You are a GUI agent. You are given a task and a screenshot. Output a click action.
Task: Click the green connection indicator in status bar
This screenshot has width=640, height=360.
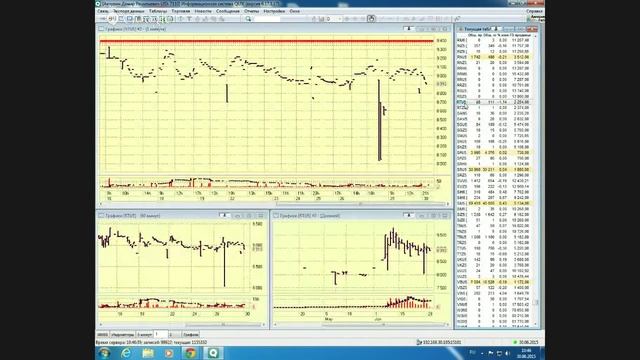point(515,342)
